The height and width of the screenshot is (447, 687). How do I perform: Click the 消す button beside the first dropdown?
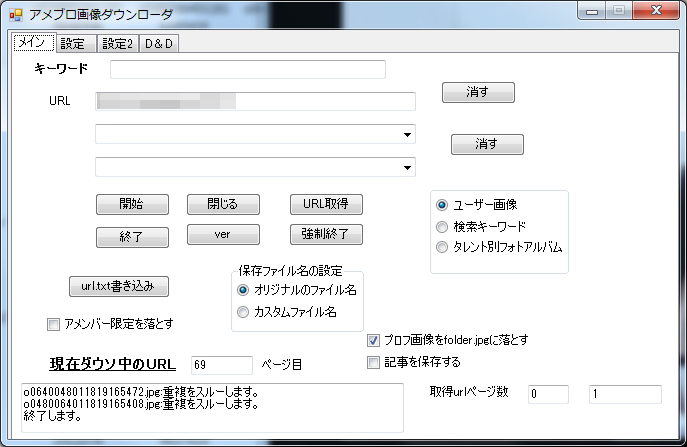coord(487,144)
